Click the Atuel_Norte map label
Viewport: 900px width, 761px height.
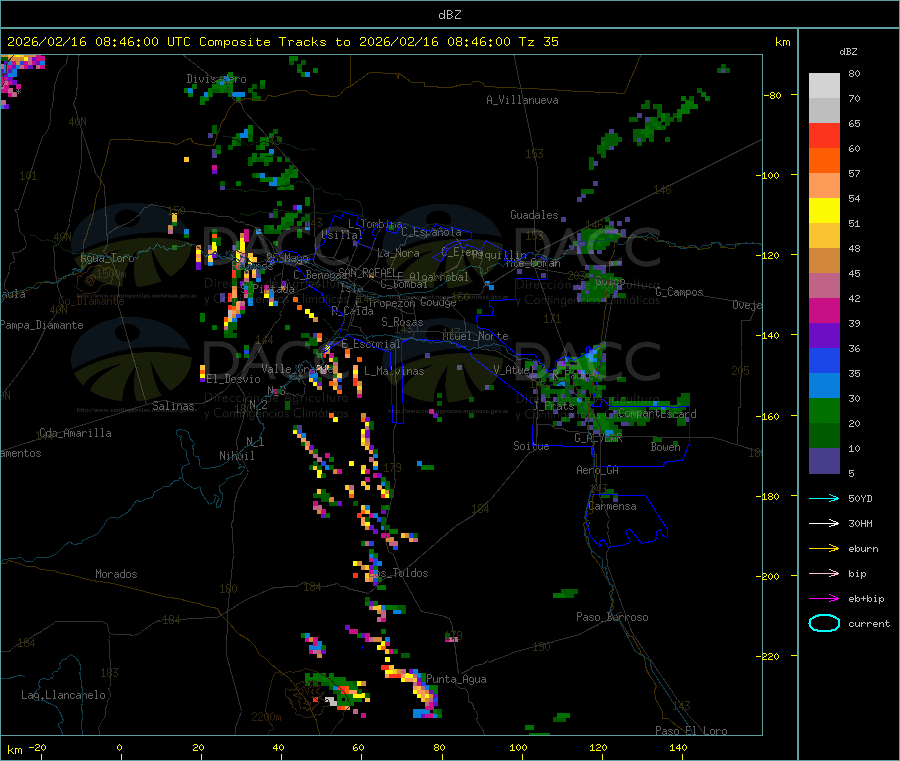click(475, 336)
